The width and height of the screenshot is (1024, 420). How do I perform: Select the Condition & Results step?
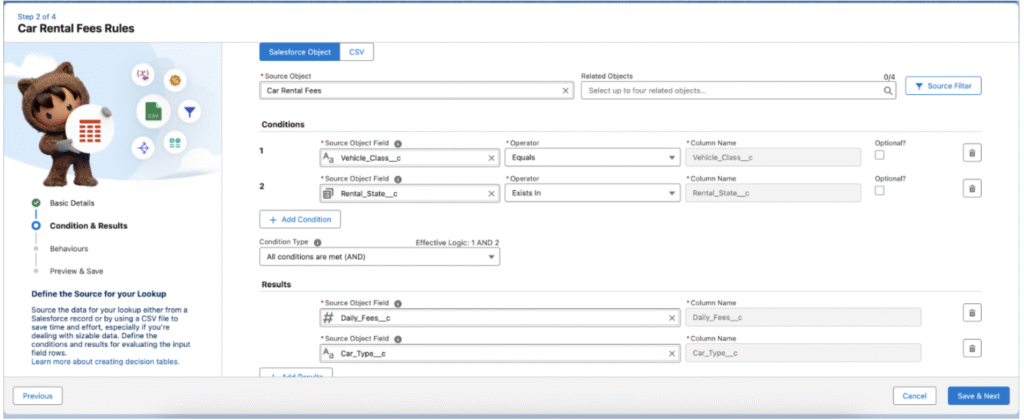point(89,226)
